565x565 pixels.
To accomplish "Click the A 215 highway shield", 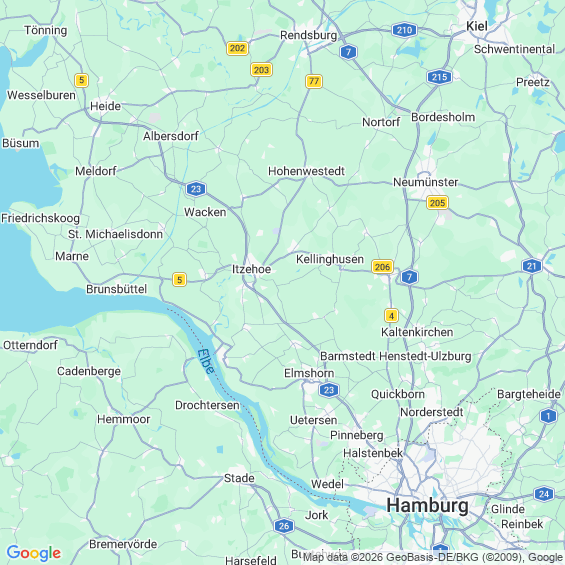I will pos(439,77).
